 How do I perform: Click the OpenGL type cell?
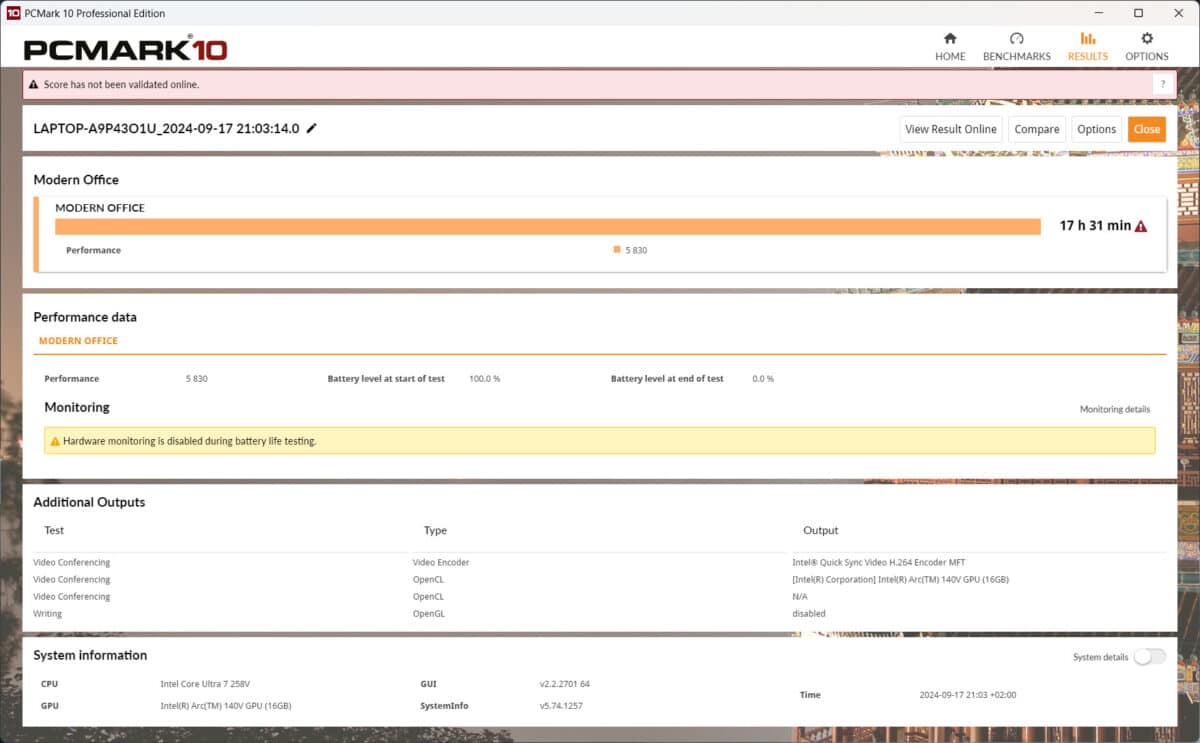point(429,613)
